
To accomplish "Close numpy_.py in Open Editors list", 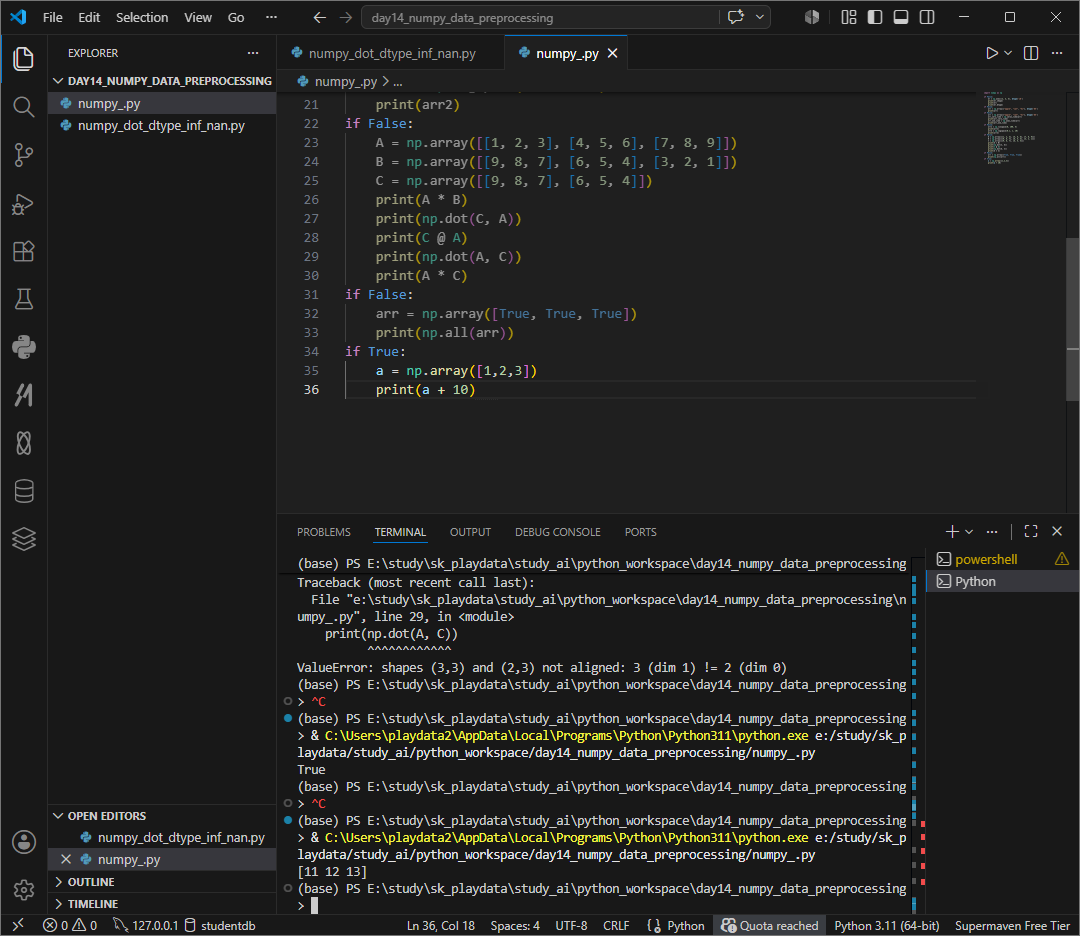I will click(65, 859).
